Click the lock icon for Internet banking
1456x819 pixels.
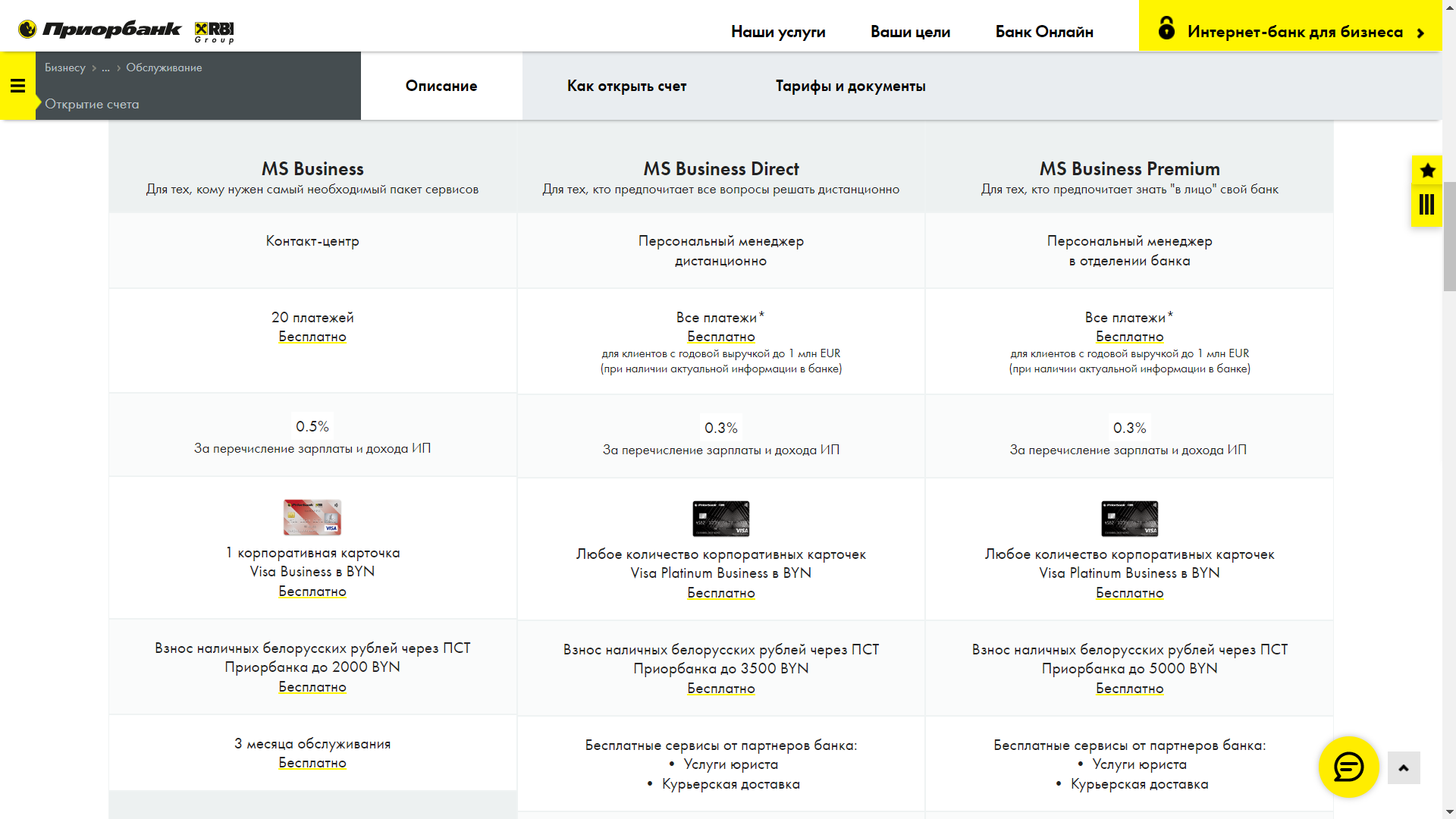(x=1166, y=29)
